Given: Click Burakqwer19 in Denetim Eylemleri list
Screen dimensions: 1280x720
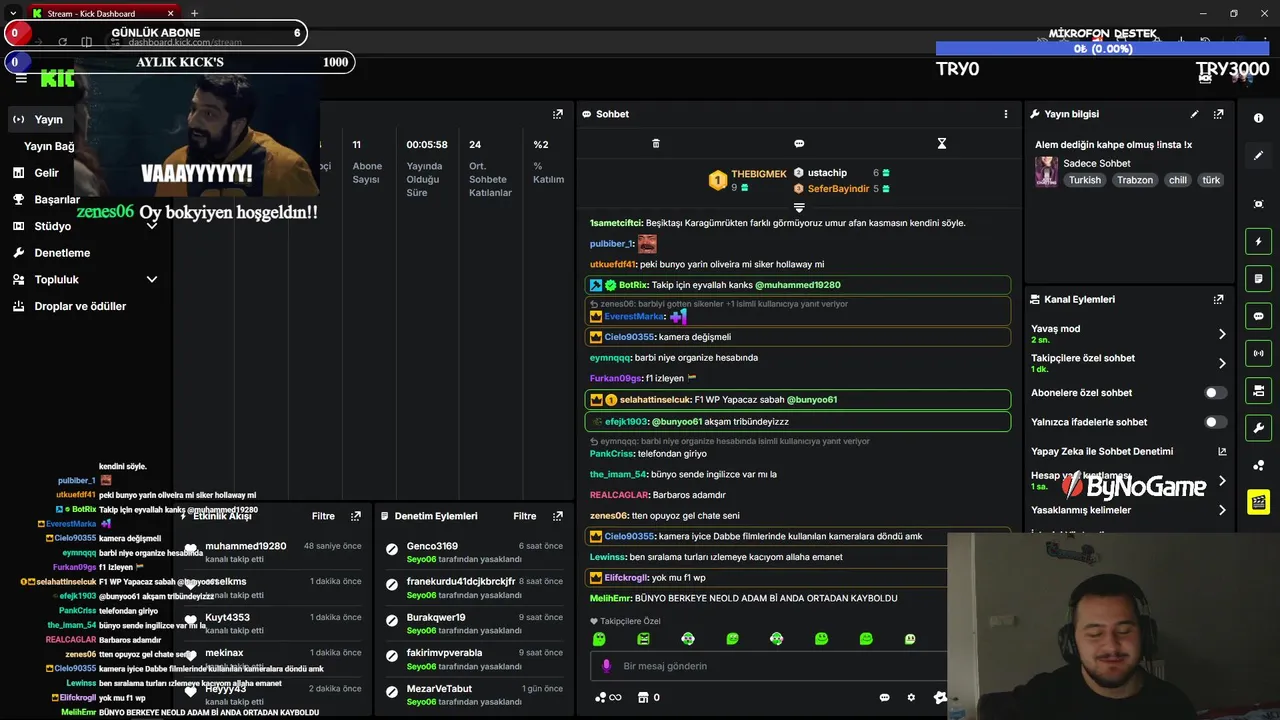Looking at the screenshot, I should pyautogui.click(x=435, y=617).
